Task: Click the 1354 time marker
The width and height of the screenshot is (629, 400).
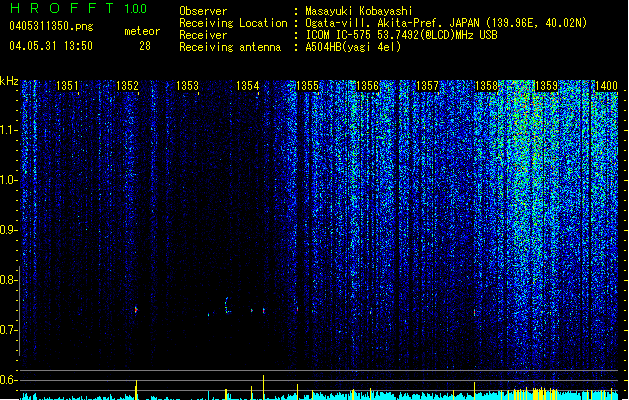Action: [248, 86]
